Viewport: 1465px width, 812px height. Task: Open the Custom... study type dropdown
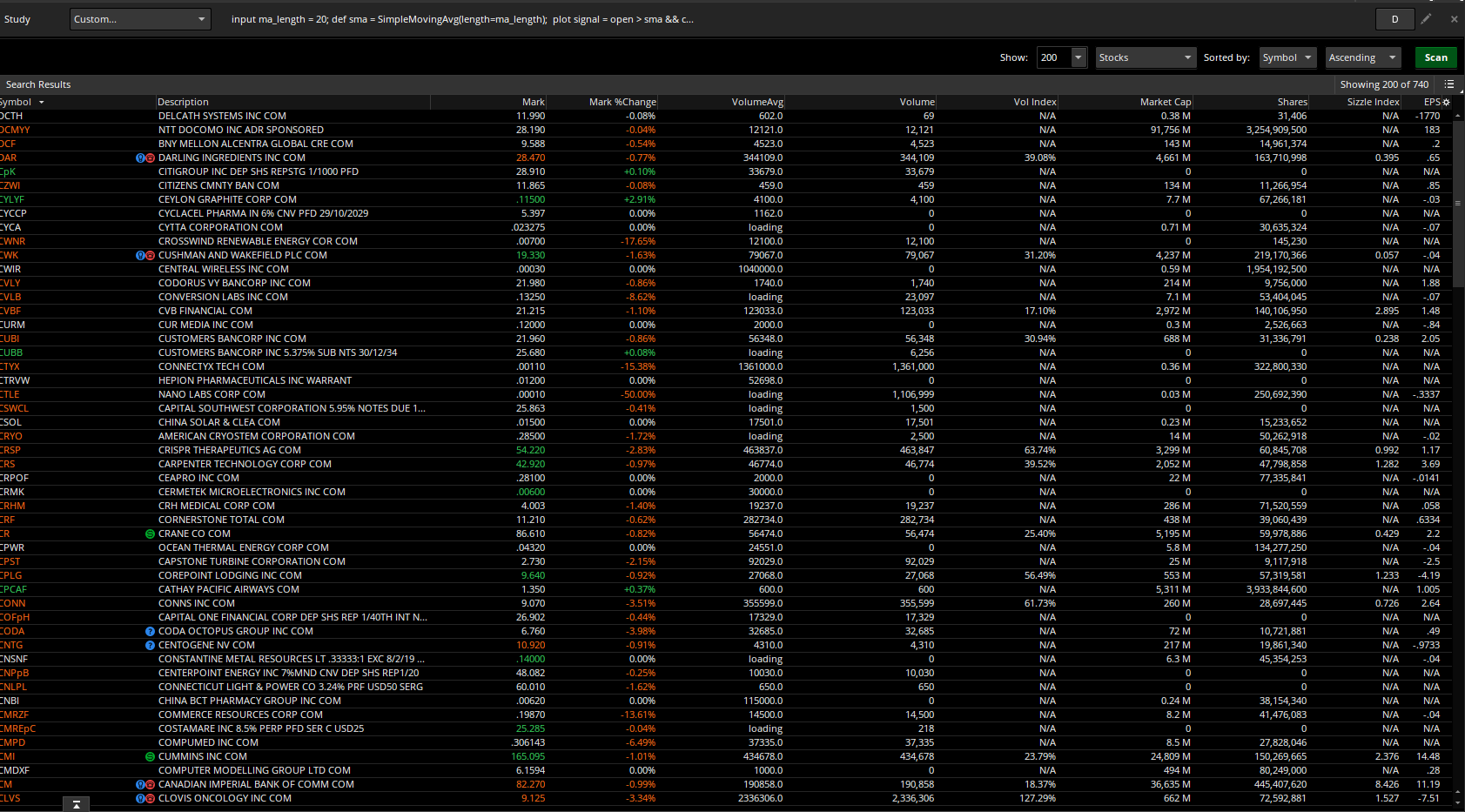[x=140, y=19]
